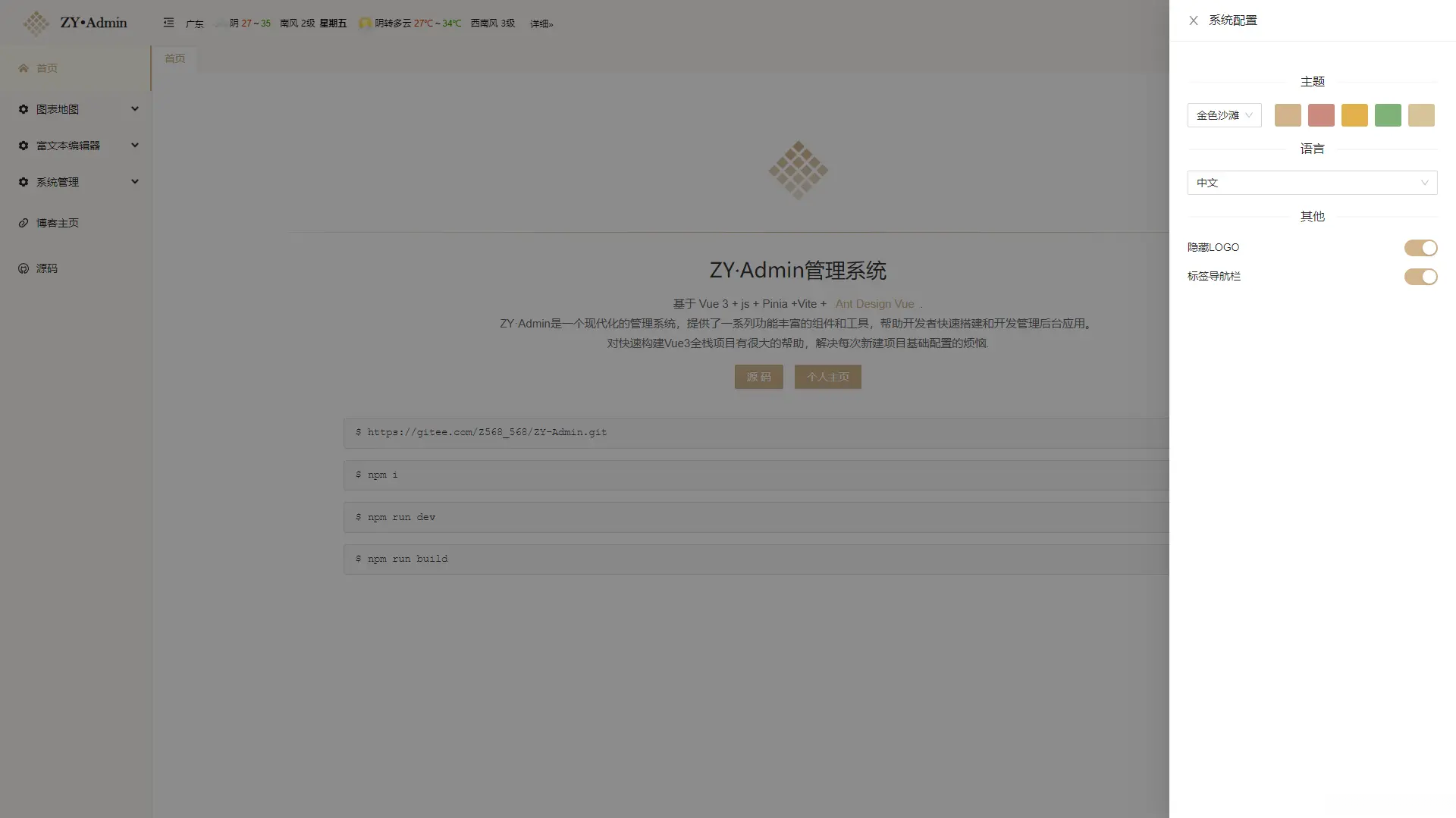The width and height of the screenshot is (1456, 818).
Task: Click the 'npm i' command block
Action: click(756, 475)
